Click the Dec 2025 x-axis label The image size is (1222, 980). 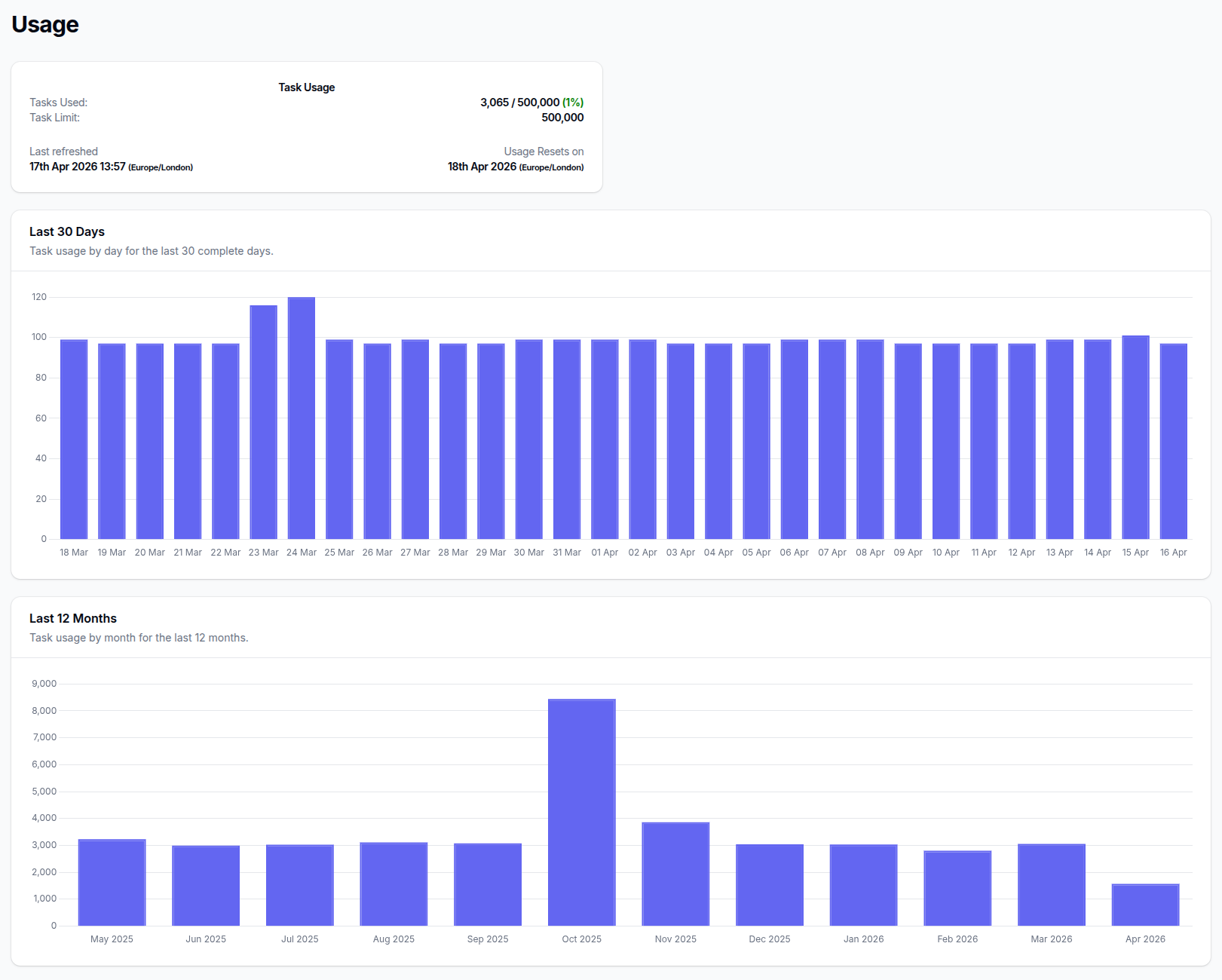[769, 939]
